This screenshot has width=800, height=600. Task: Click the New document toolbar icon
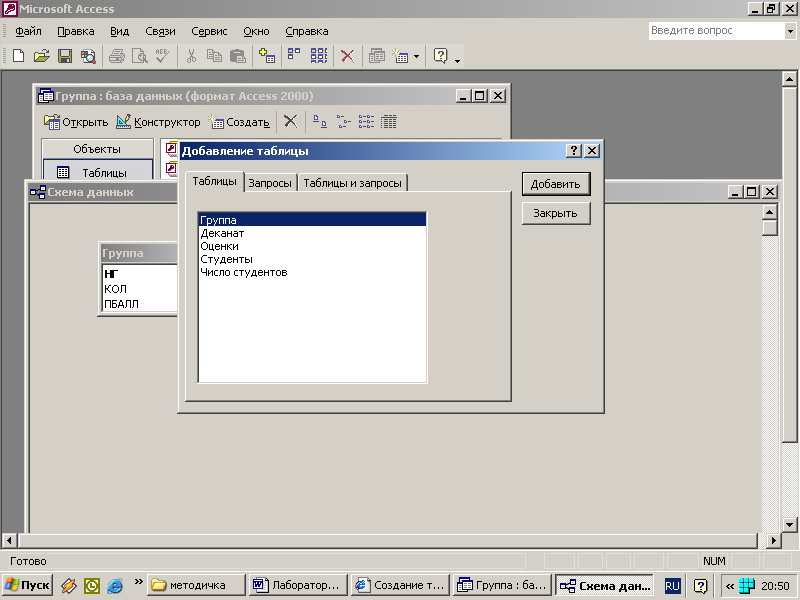[x=18, y=56]
